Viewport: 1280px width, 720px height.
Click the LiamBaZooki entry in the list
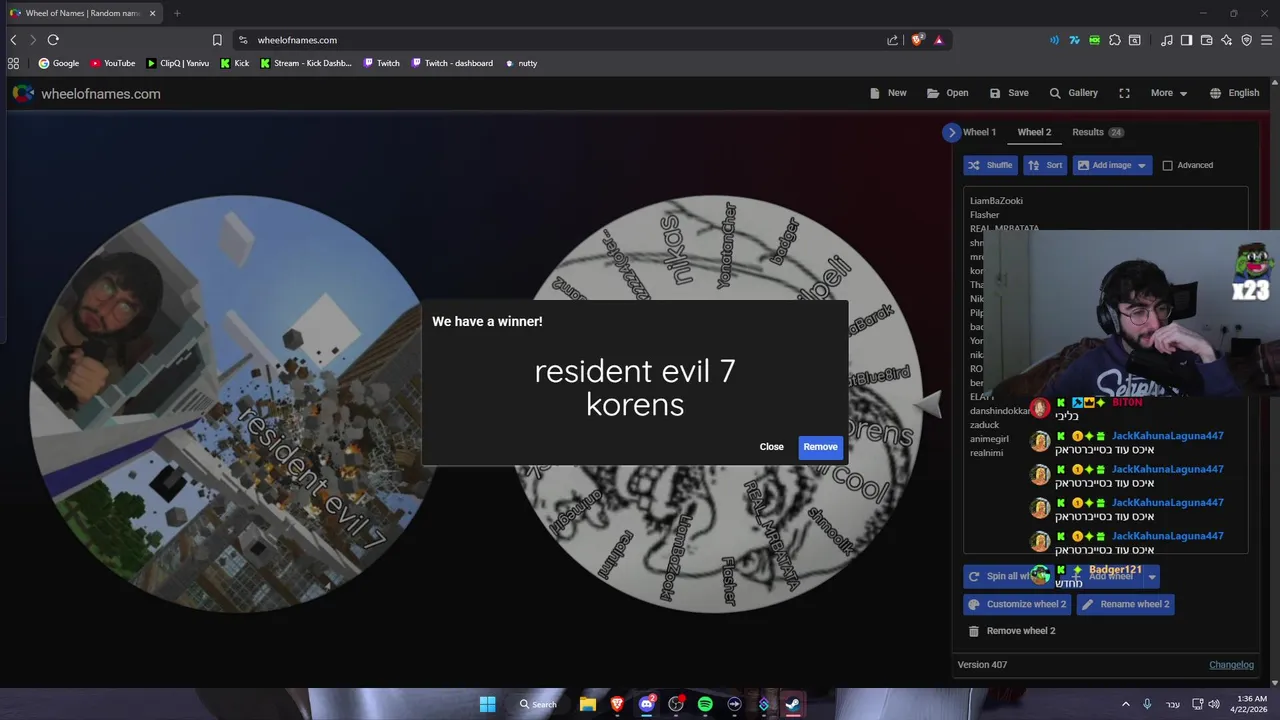996,201
